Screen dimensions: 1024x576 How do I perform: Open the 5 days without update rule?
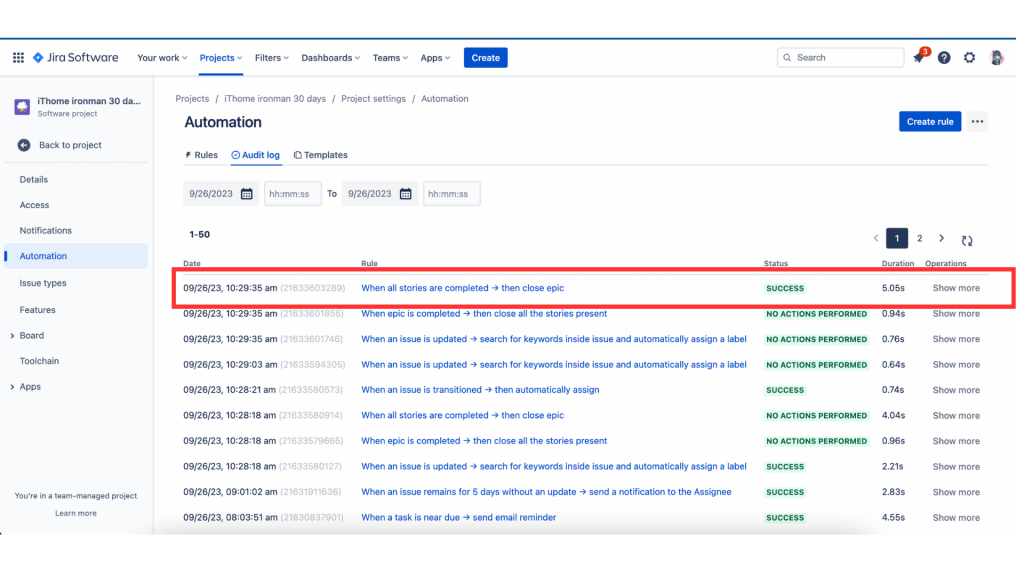coord(546,492)
